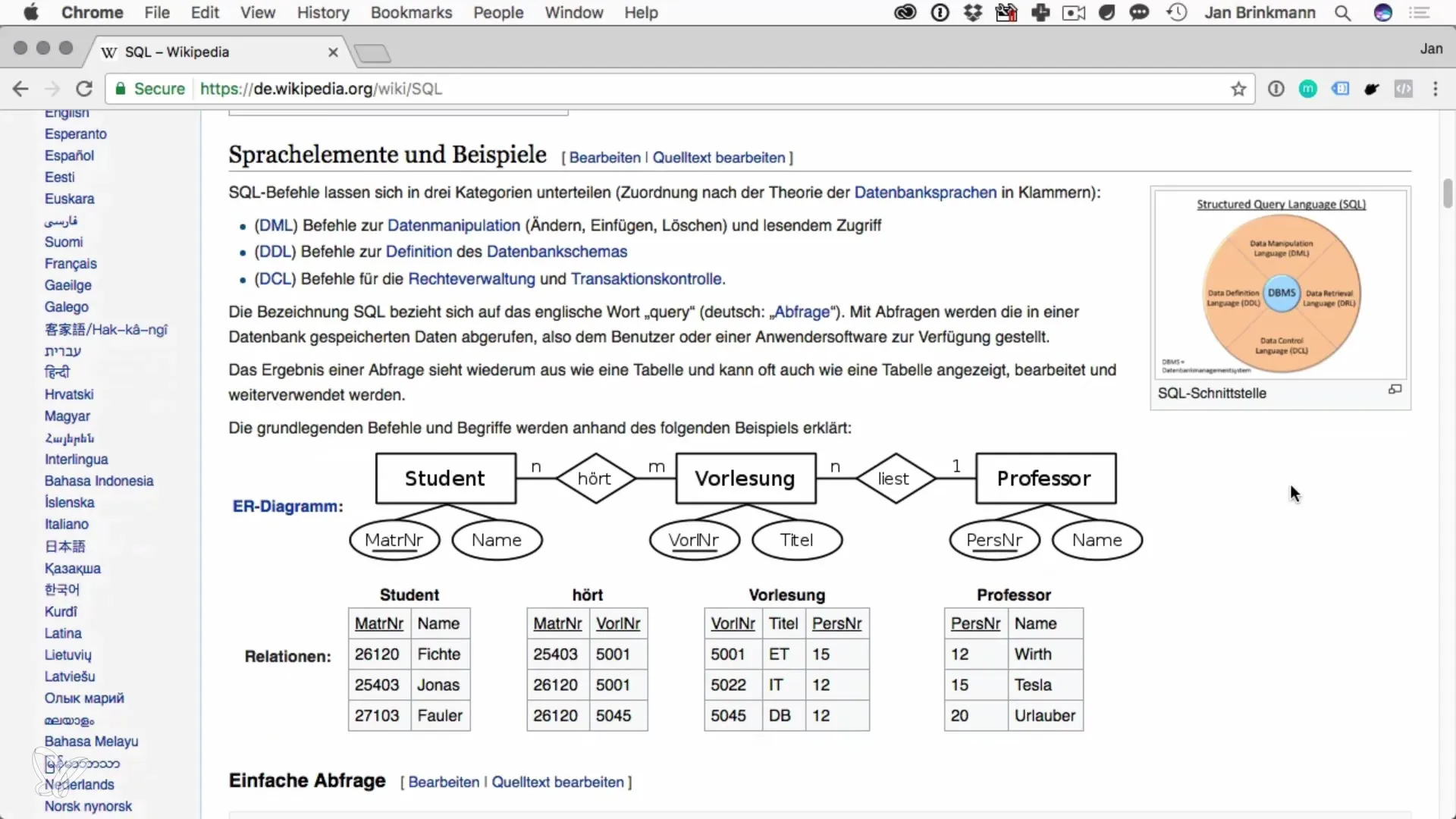Open the Rechteverwaltung link
This screenshot has height=819, width=1456.
point(472,279)
